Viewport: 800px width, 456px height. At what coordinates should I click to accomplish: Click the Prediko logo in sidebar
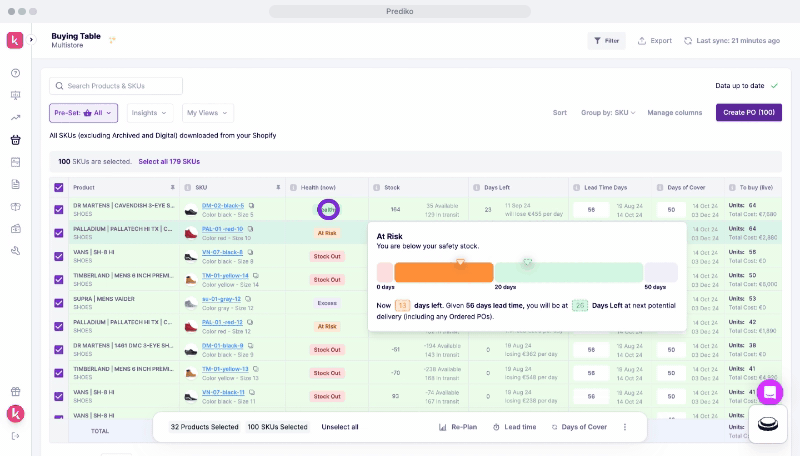point(15,40)
